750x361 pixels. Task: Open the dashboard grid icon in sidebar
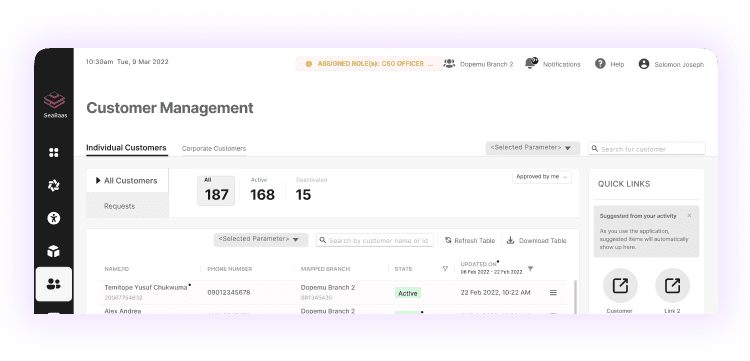pyautogui.click(x=54, y=153)
